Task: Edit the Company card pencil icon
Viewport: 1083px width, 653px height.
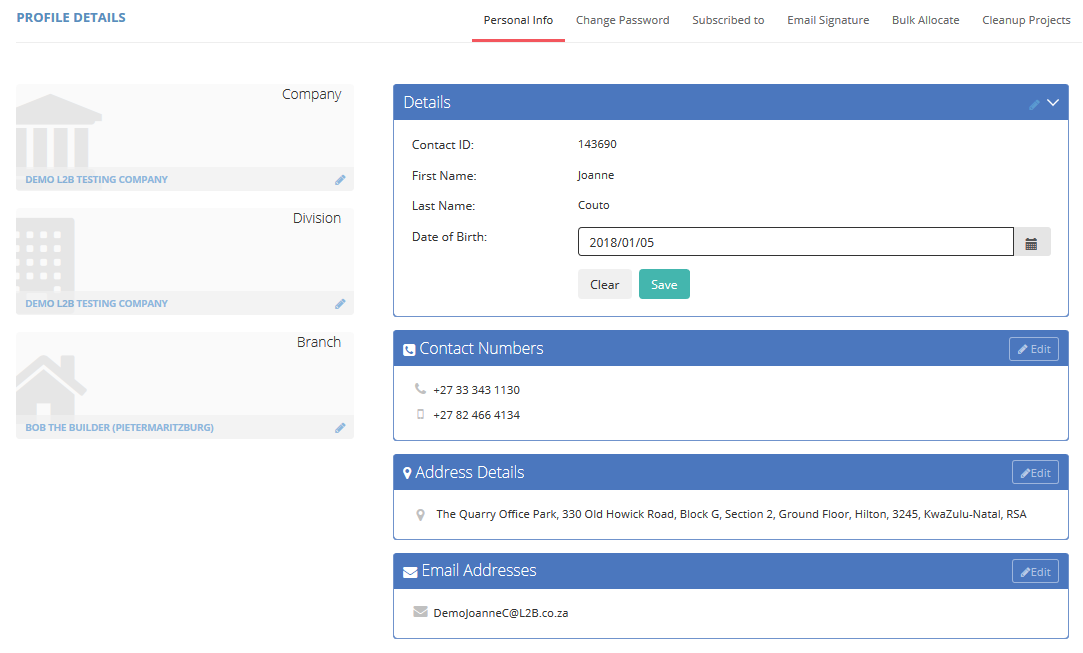Action: (340, 180)
